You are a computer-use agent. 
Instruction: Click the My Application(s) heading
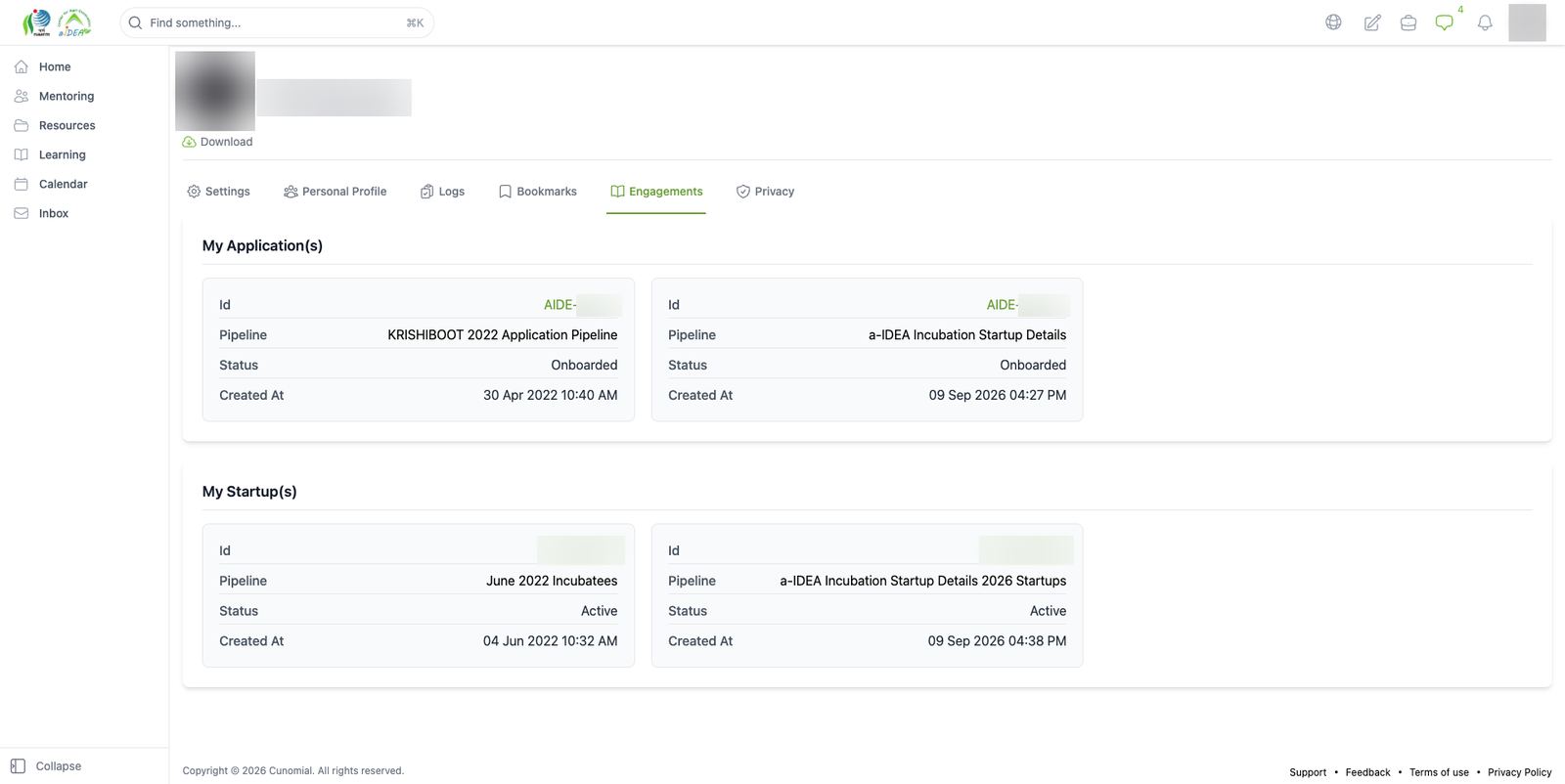262,245
